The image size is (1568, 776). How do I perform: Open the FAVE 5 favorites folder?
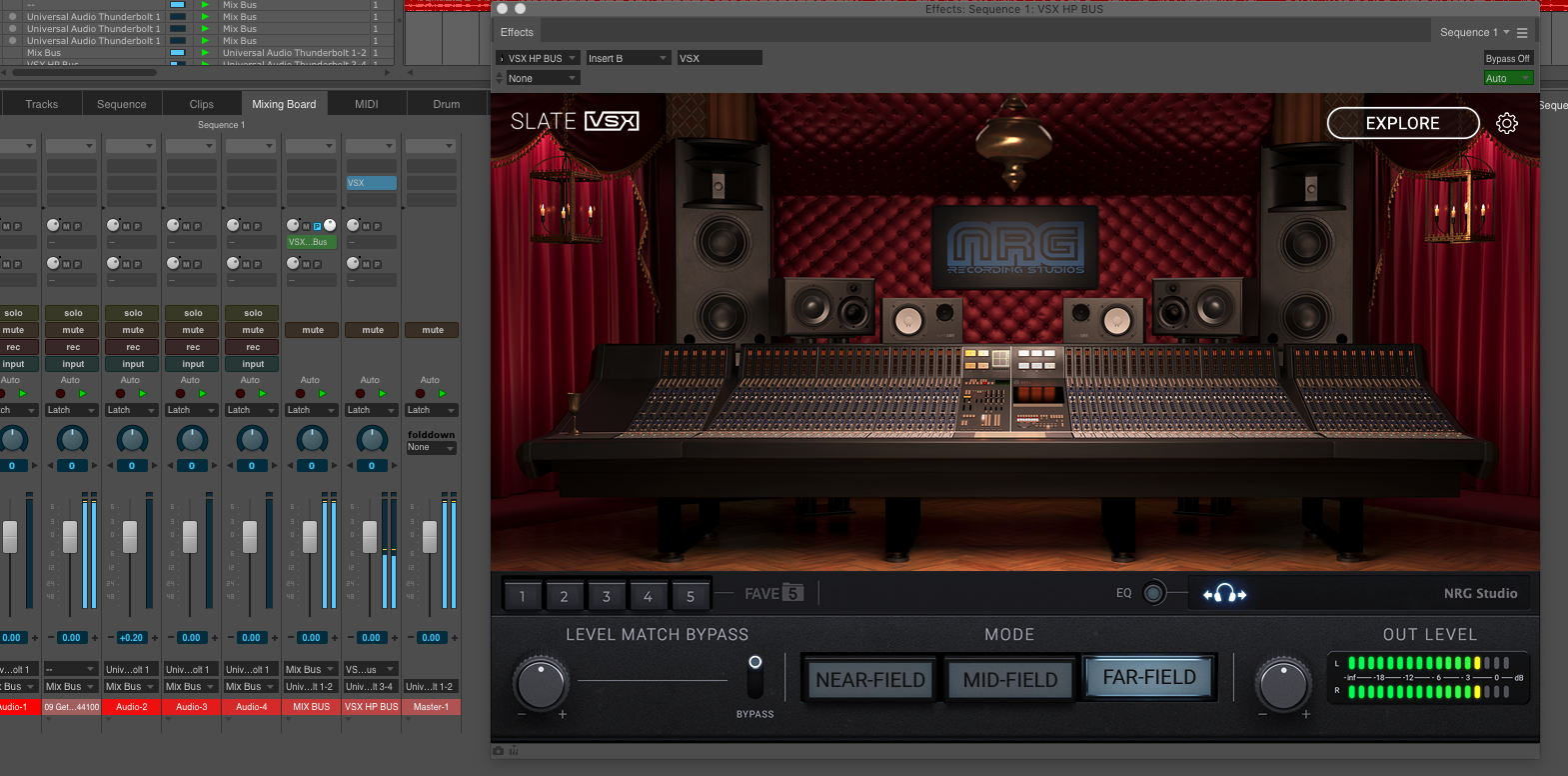pyautogui.click(x=775, y=593)
